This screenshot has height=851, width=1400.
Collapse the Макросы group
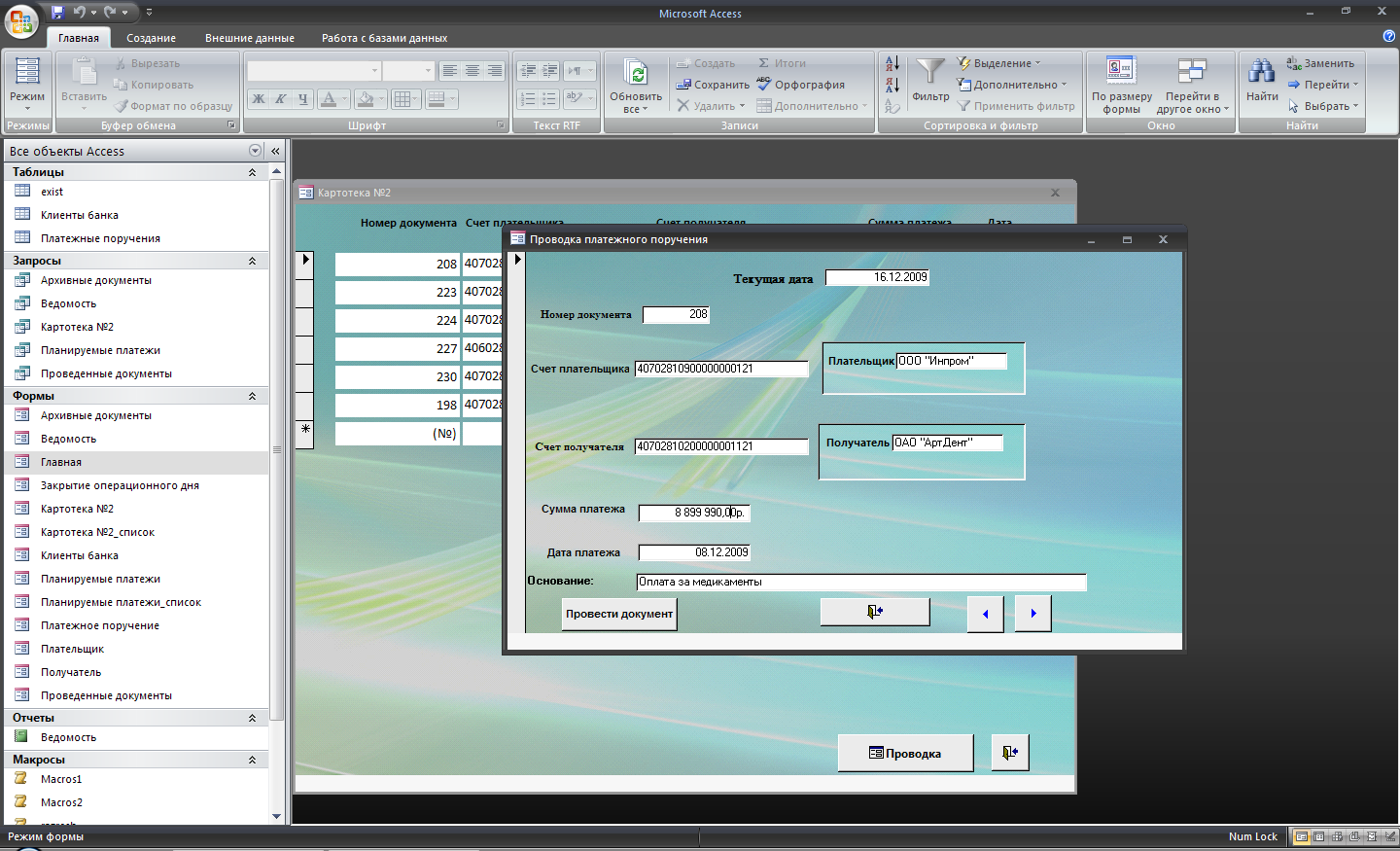(252, 760)
